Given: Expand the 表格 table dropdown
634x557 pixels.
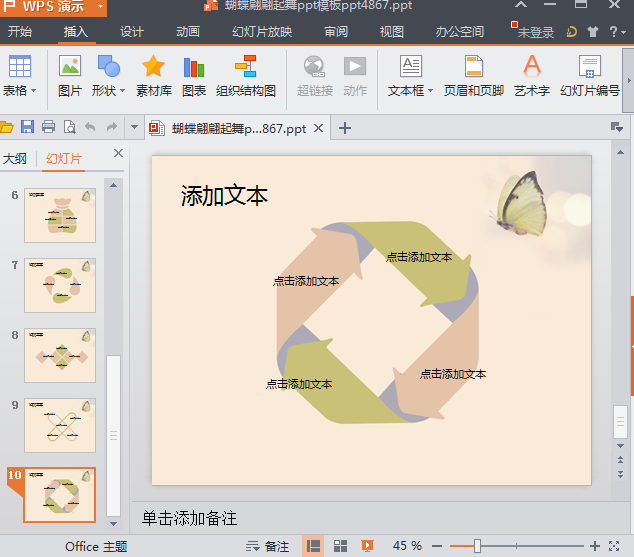Looking at the screenshot, I should pyautogui.click(x=34, y=91).
